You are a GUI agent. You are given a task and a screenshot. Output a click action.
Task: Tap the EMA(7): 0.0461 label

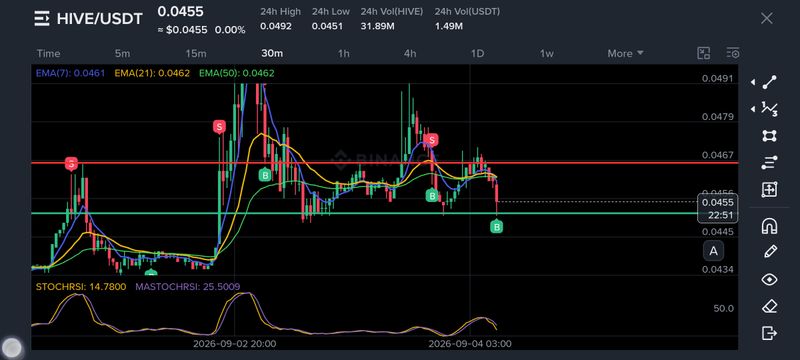tap(70, 73)
